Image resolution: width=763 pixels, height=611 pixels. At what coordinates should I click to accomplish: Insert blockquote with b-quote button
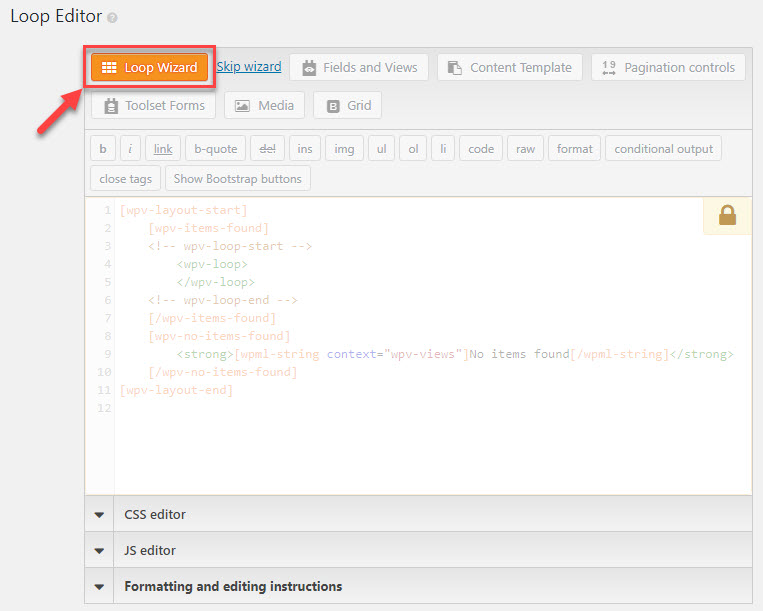216,148
